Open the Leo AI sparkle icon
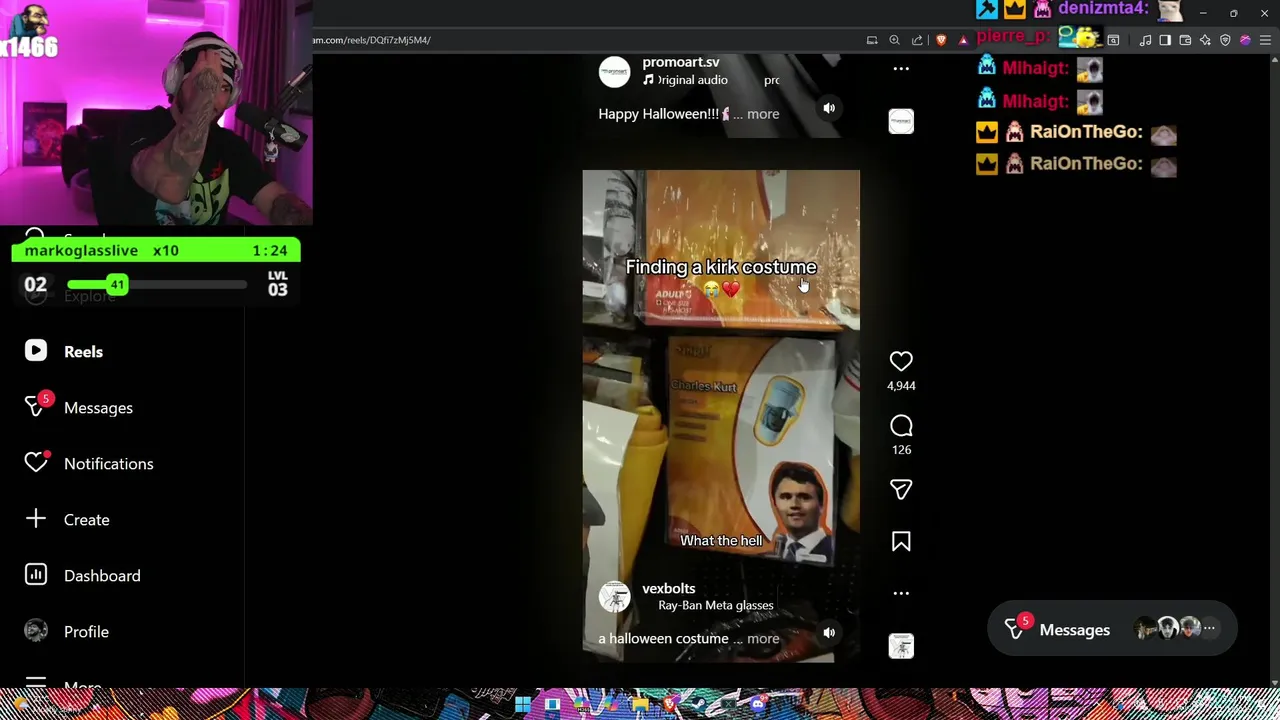1280x720 pixels. (1205, 40)
